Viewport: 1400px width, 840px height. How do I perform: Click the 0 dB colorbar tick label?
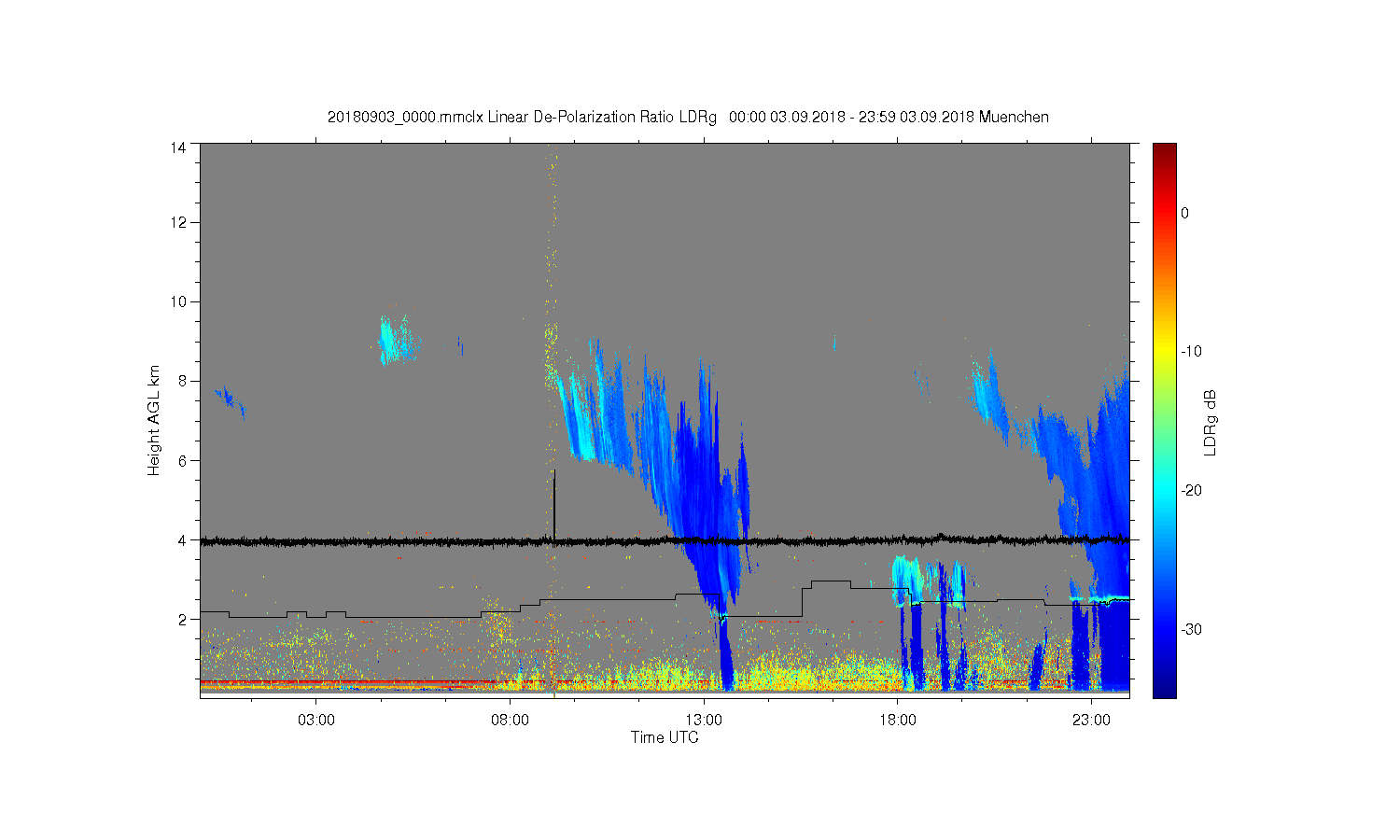click(1185, 213)
